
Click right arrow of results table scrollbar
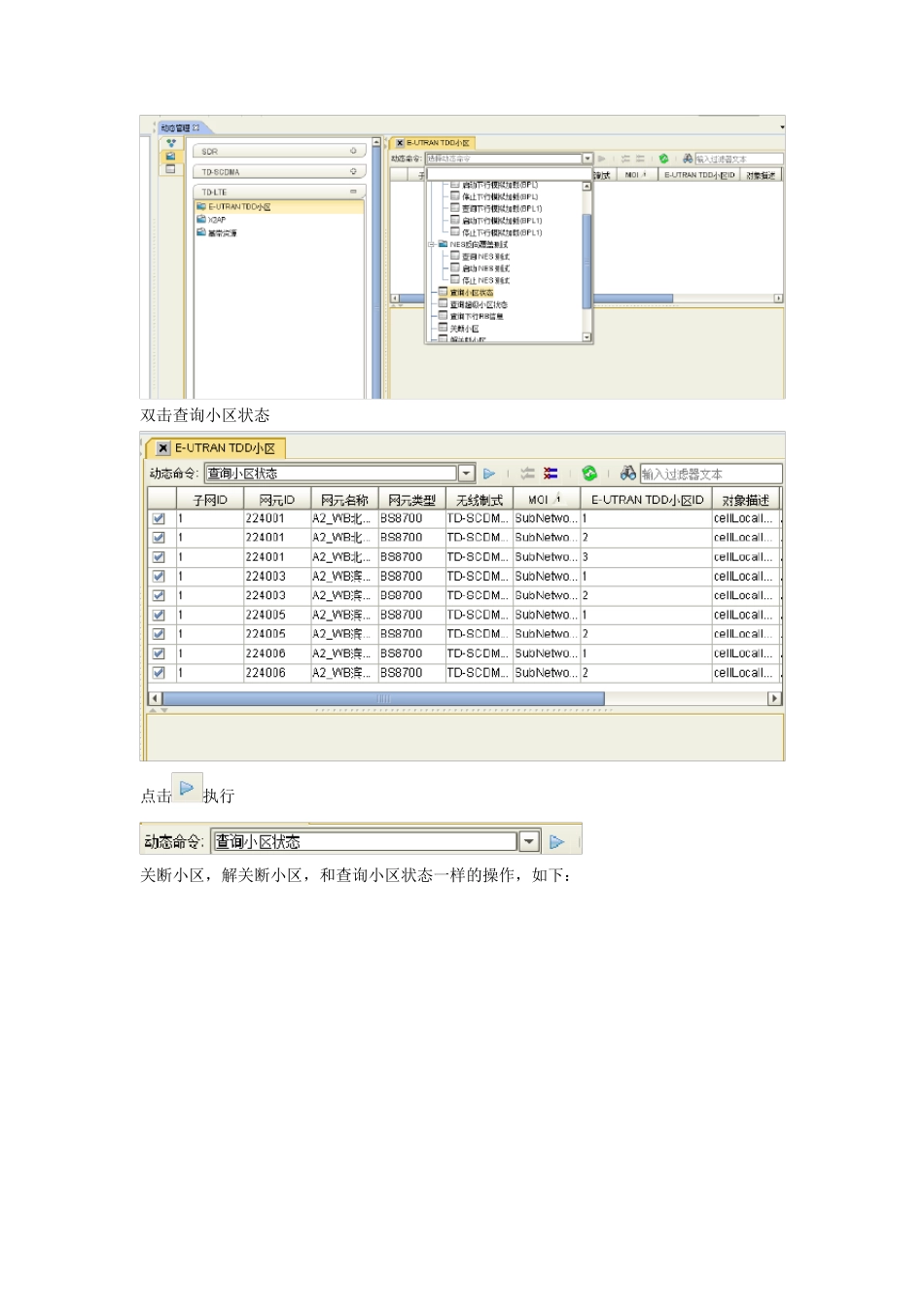(x=774, y=698)
